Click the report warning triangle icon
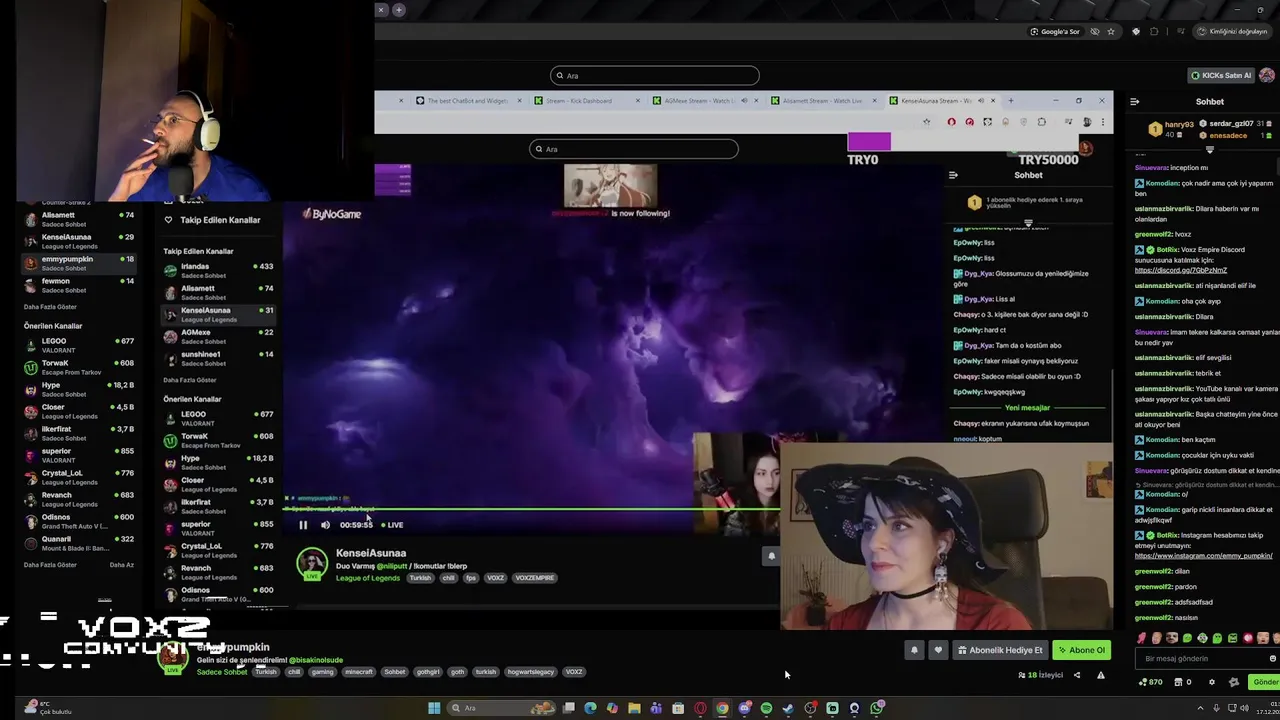Screen dimensions: 1280x720 (1101, 675)
